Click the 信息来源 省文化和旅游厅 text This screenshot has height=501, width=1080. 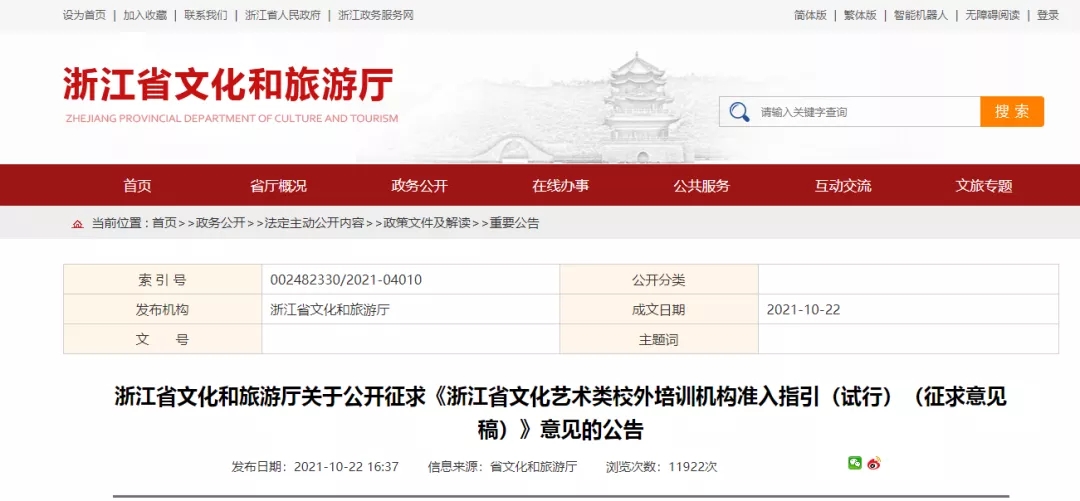coord(502,467)
